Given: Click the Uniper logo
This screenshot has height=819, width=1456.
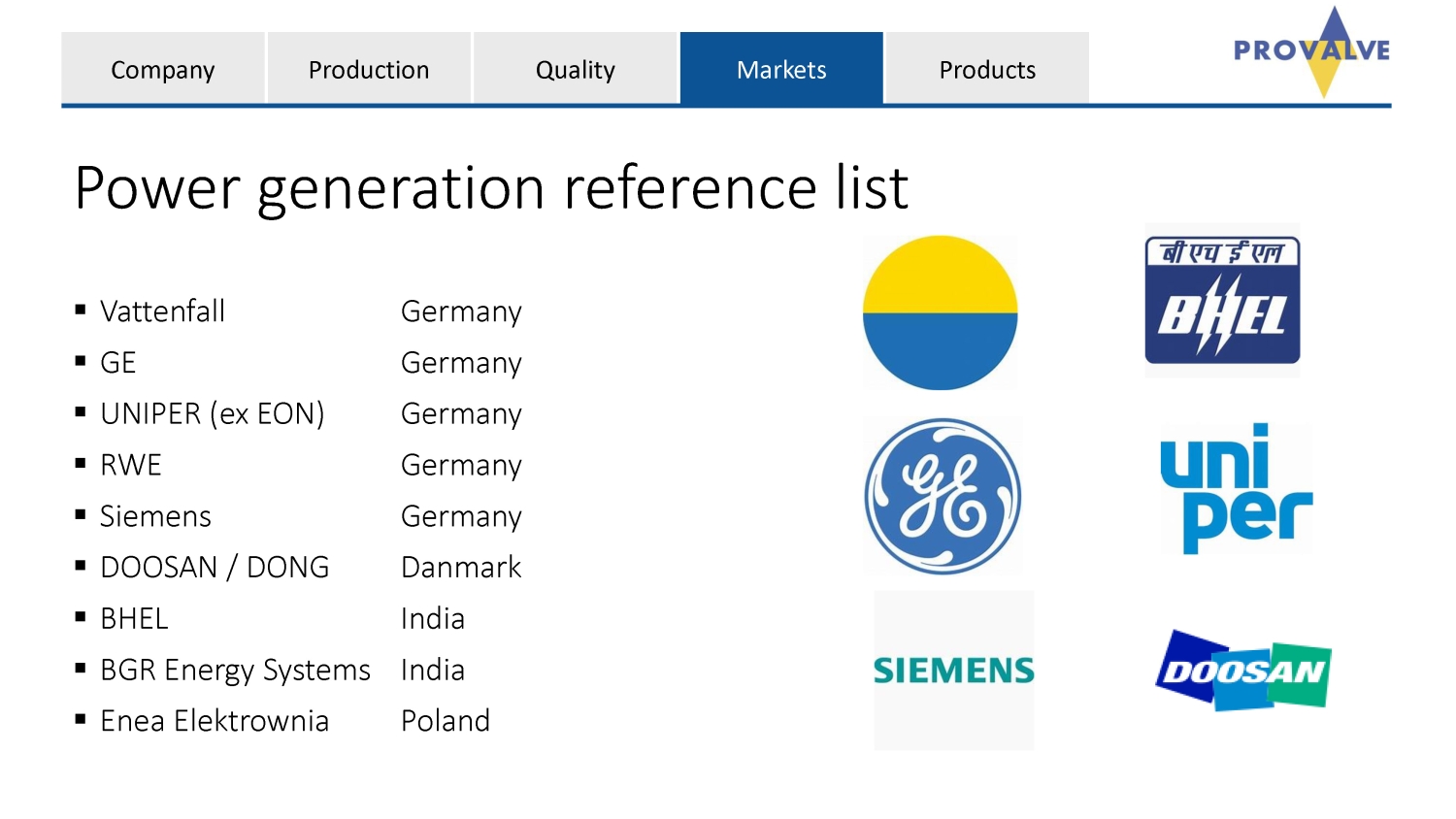Looking at the screenshot, I should (1237, 488).
